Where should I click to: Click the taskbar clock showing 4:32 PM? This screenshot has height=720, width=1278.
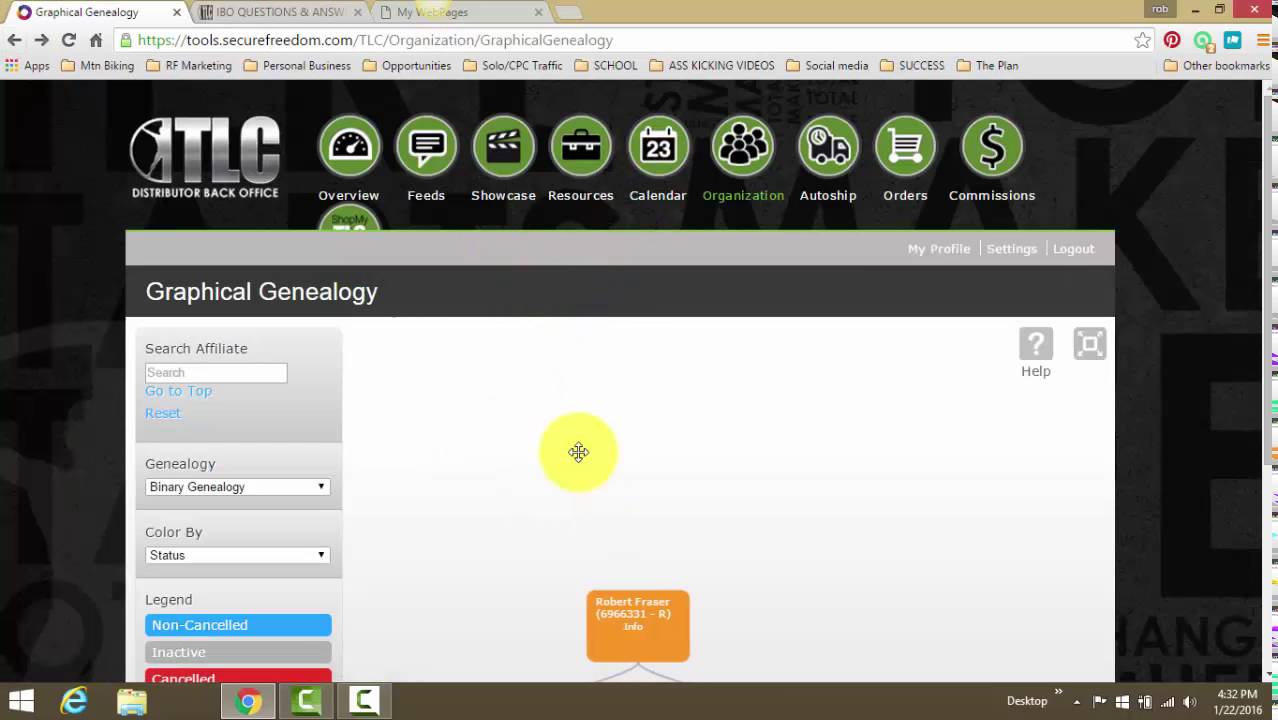point(1238,694)
